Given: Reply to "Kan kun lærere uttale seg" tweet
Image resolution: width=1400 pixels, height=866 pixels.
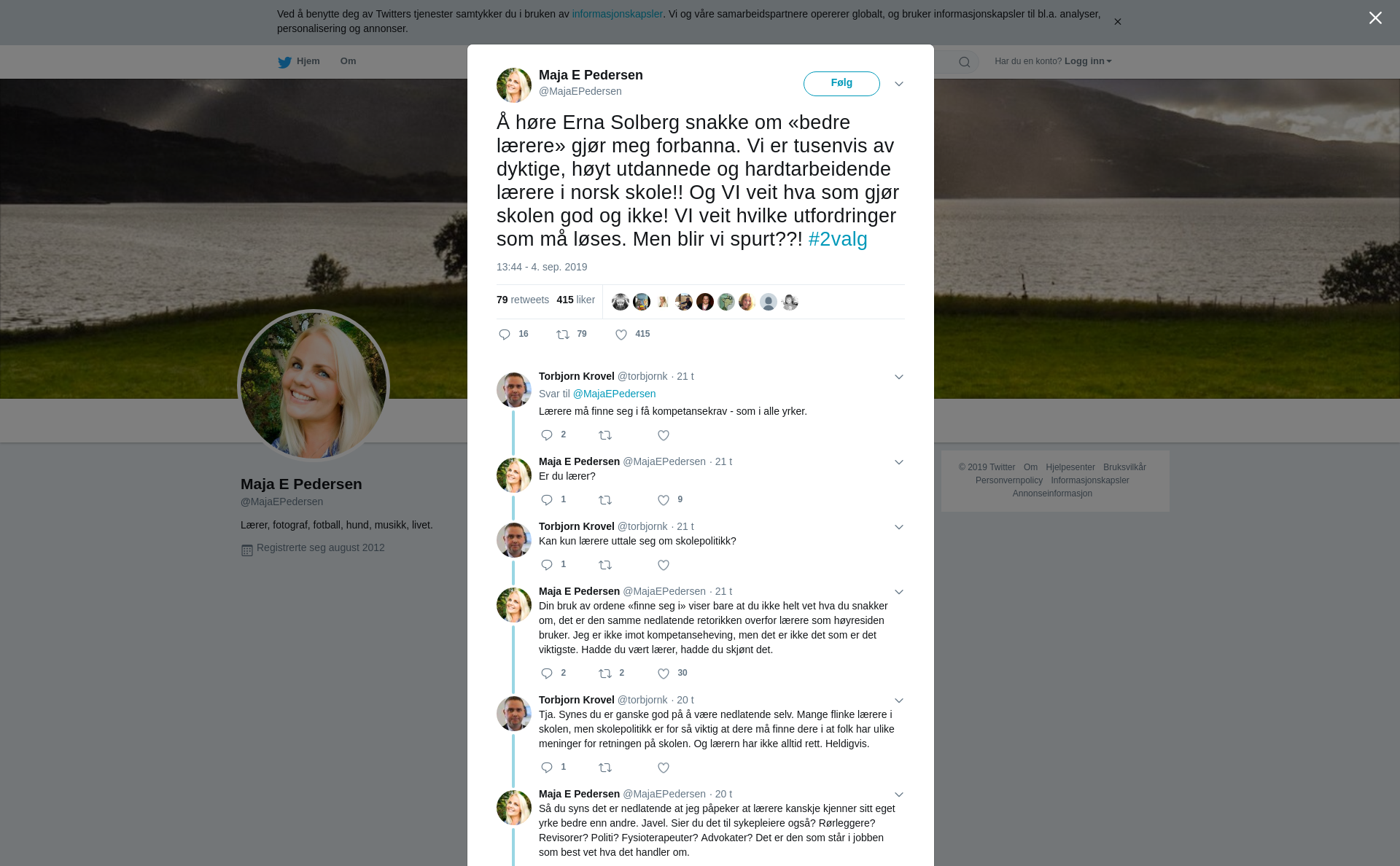Looking at the screenshot, I should pos(547,565).
